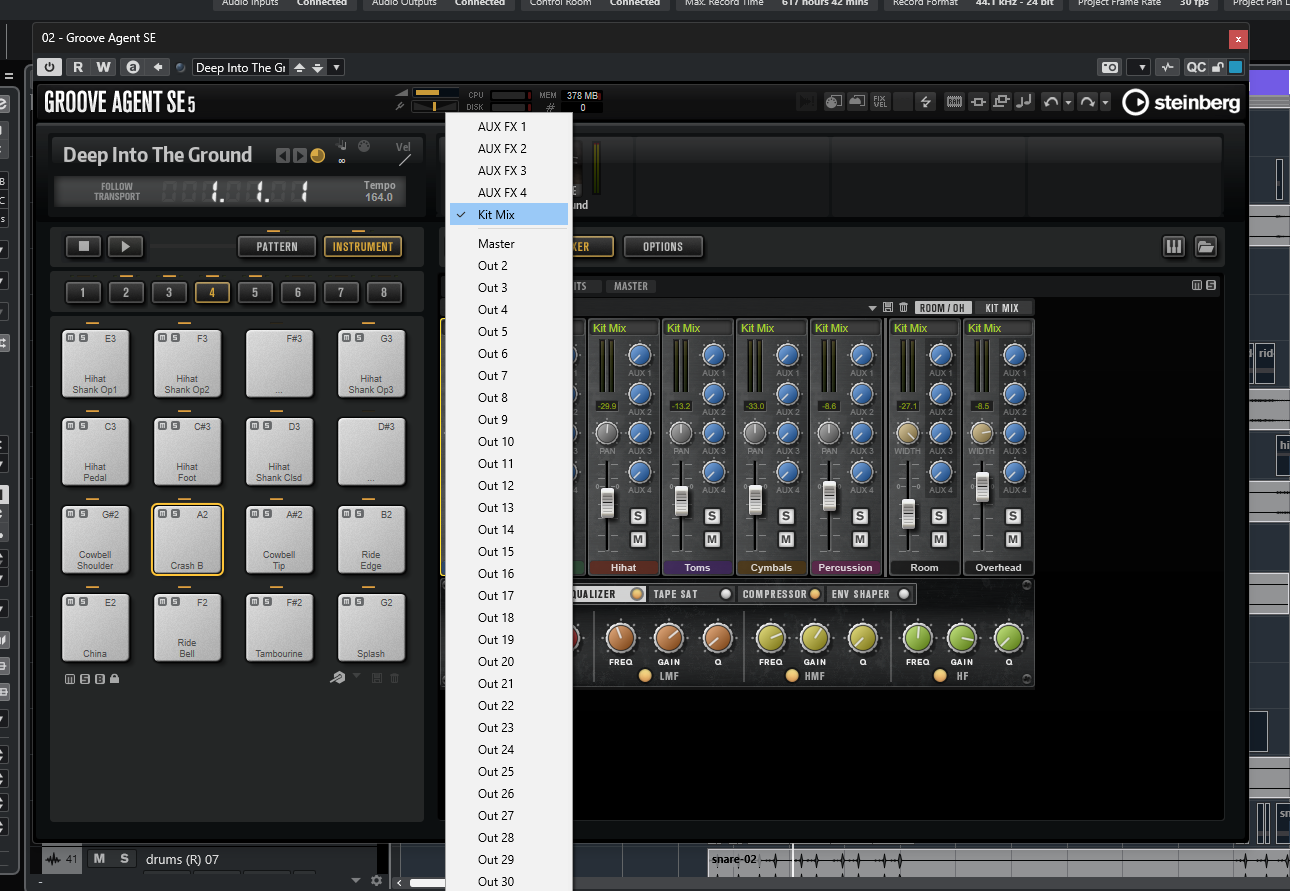Image resolution: width=1290 pixels, height=891 pixels.
Task: Click the Hihat channel volume fader
Action: 607,502
